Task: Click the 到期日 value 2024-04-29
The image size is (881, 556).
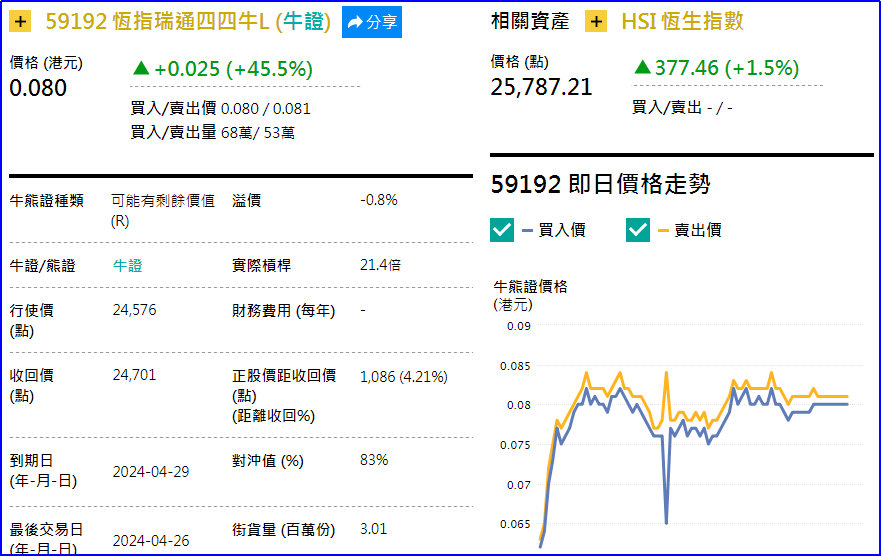Action: [151, 472]
